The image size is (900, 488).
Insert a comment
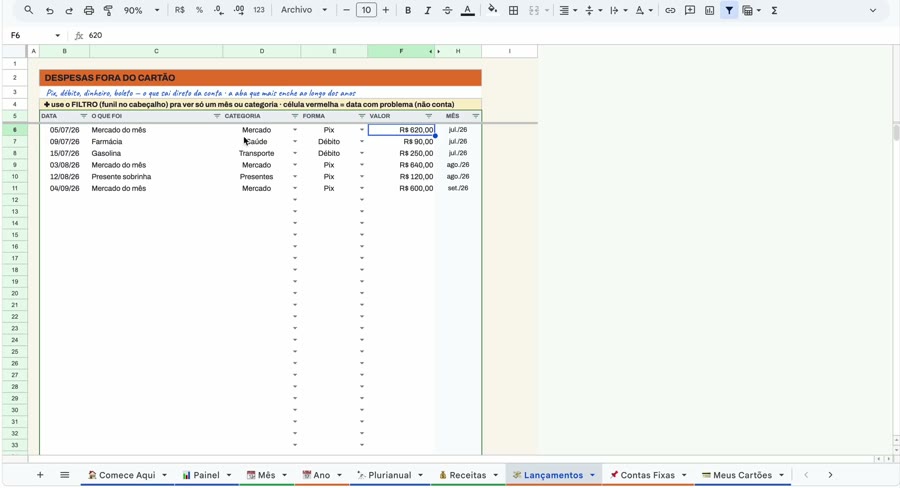click(x=690, y=10)
